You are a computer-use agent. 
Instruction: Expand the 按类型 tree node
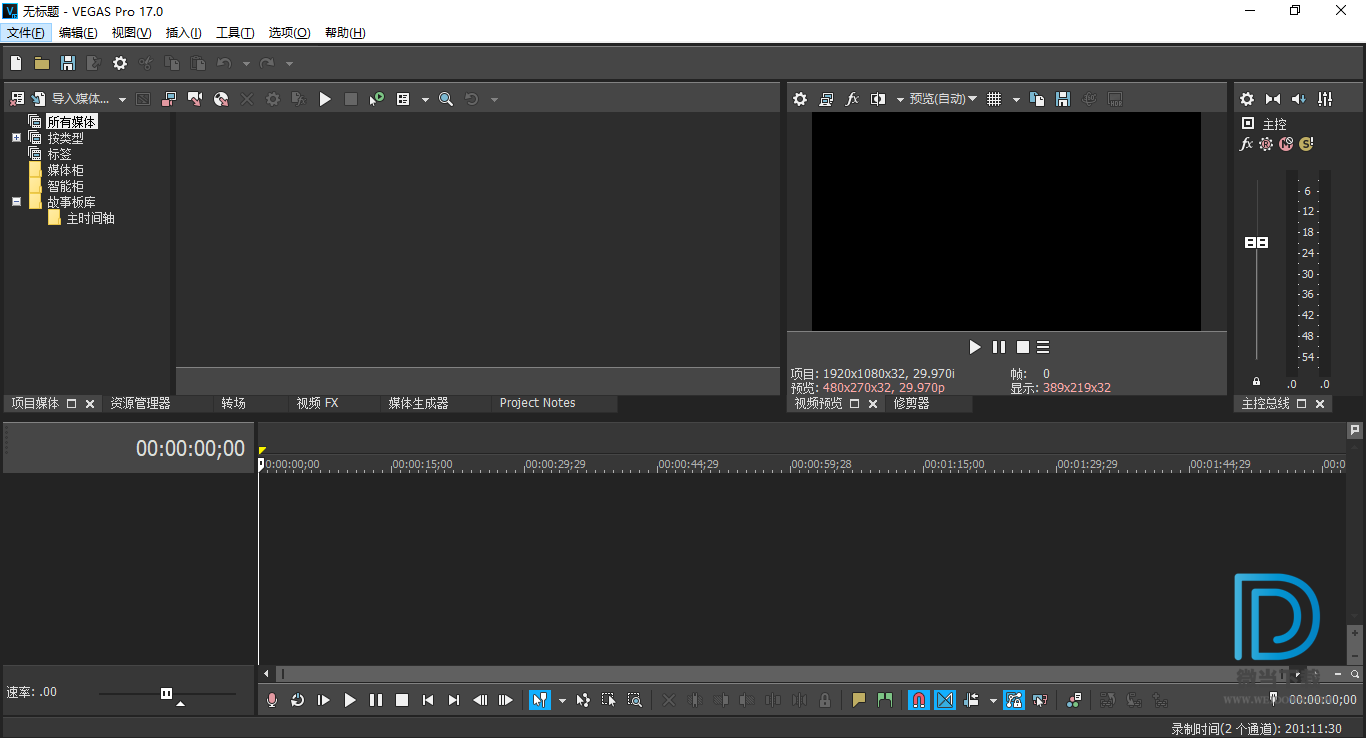coord(16,138)
